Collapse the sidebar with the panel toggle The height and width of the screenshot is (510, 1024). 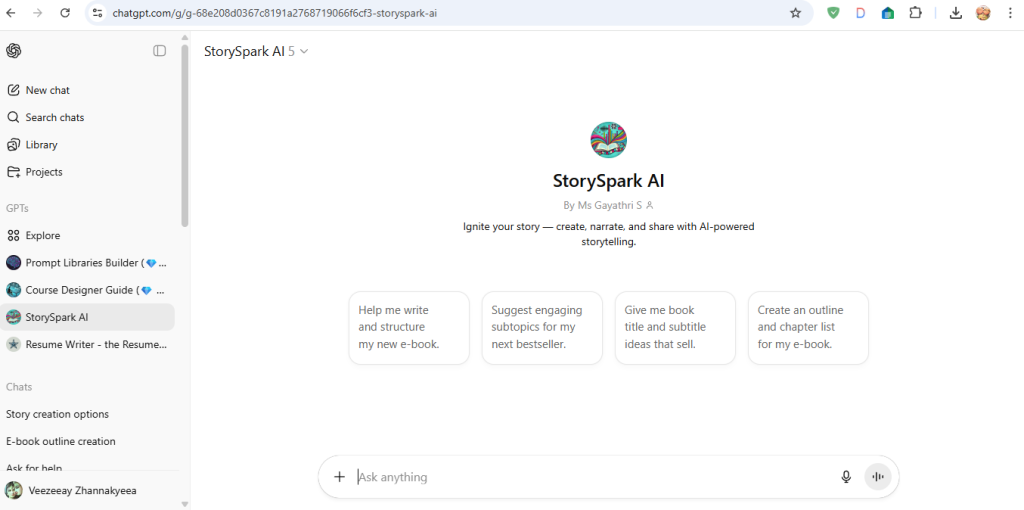pyautogui.click(x=159, y=51)
